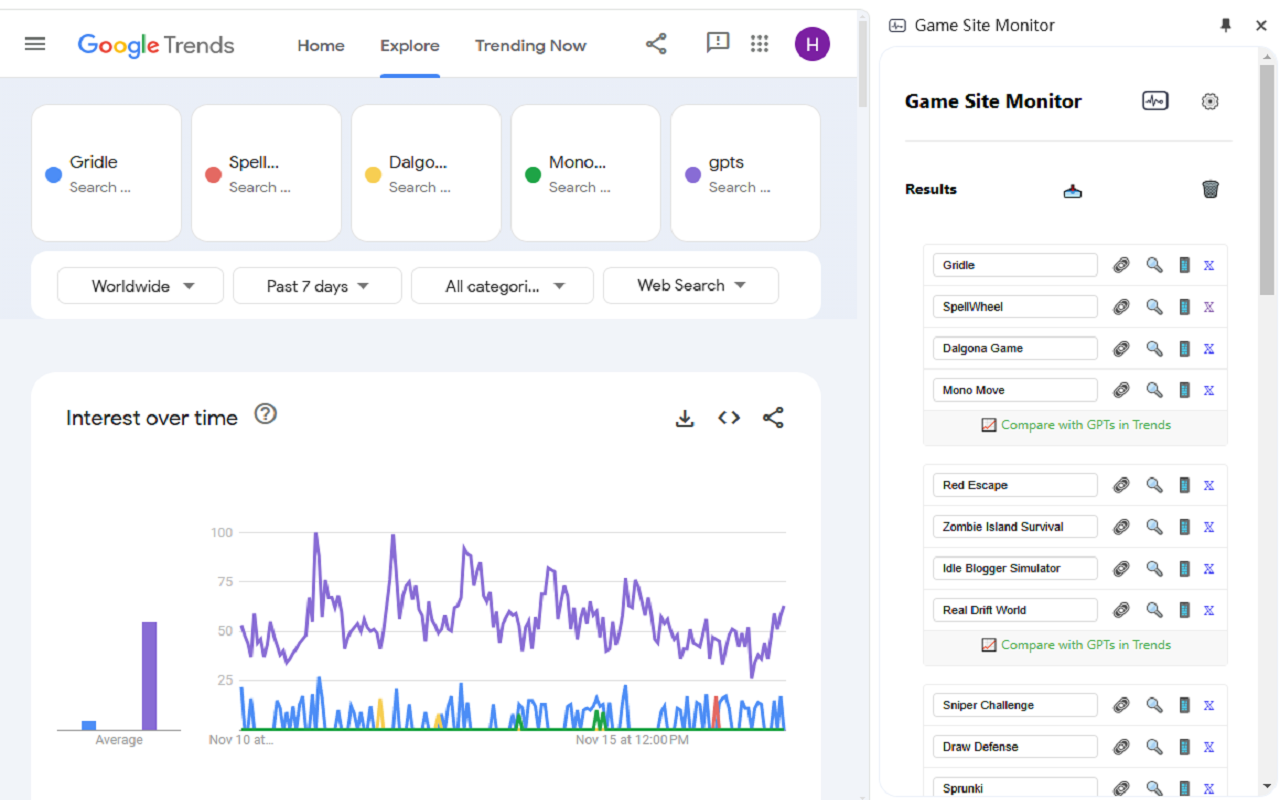Click the Spell... search term card

pos(266,173)
